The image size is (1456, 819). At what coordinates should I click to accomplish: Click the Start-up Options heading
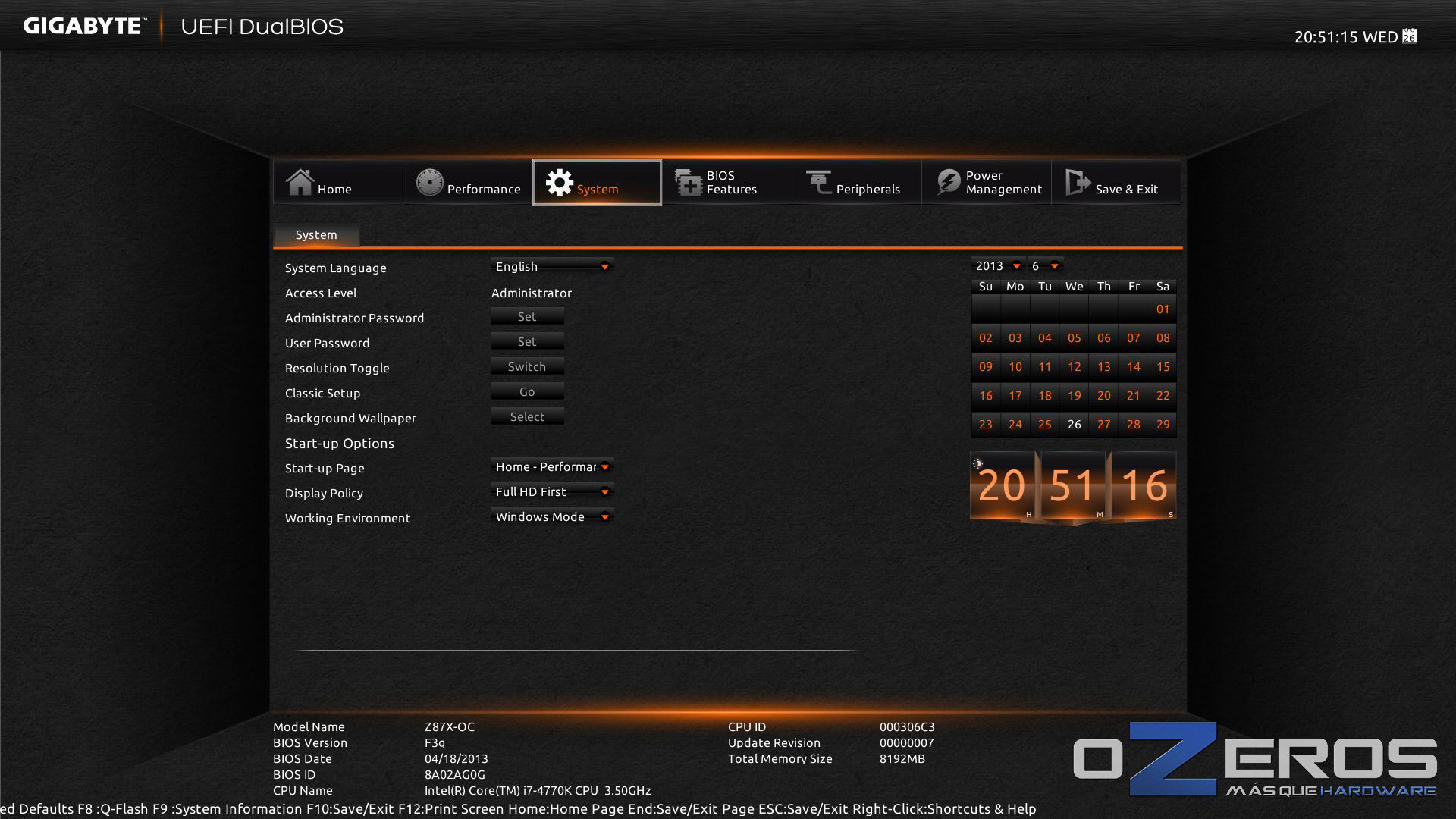point(340,443)
